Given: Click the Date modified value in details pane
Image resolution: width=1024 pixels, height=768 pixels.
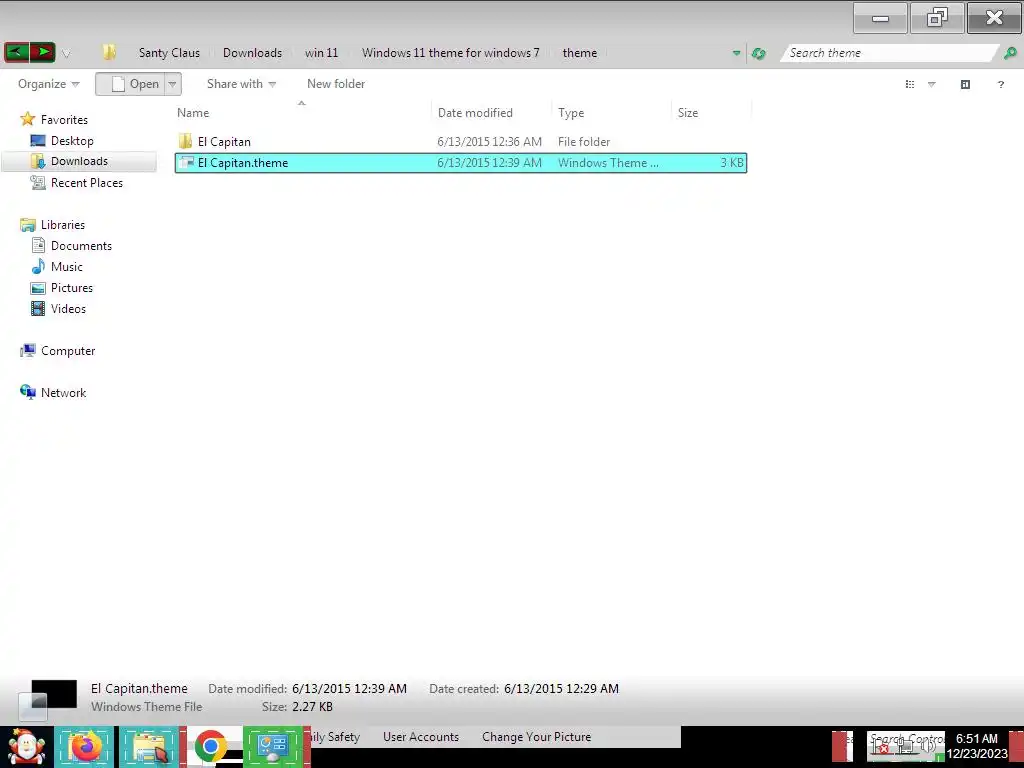Looking at the screenshot, I should 349,688.
